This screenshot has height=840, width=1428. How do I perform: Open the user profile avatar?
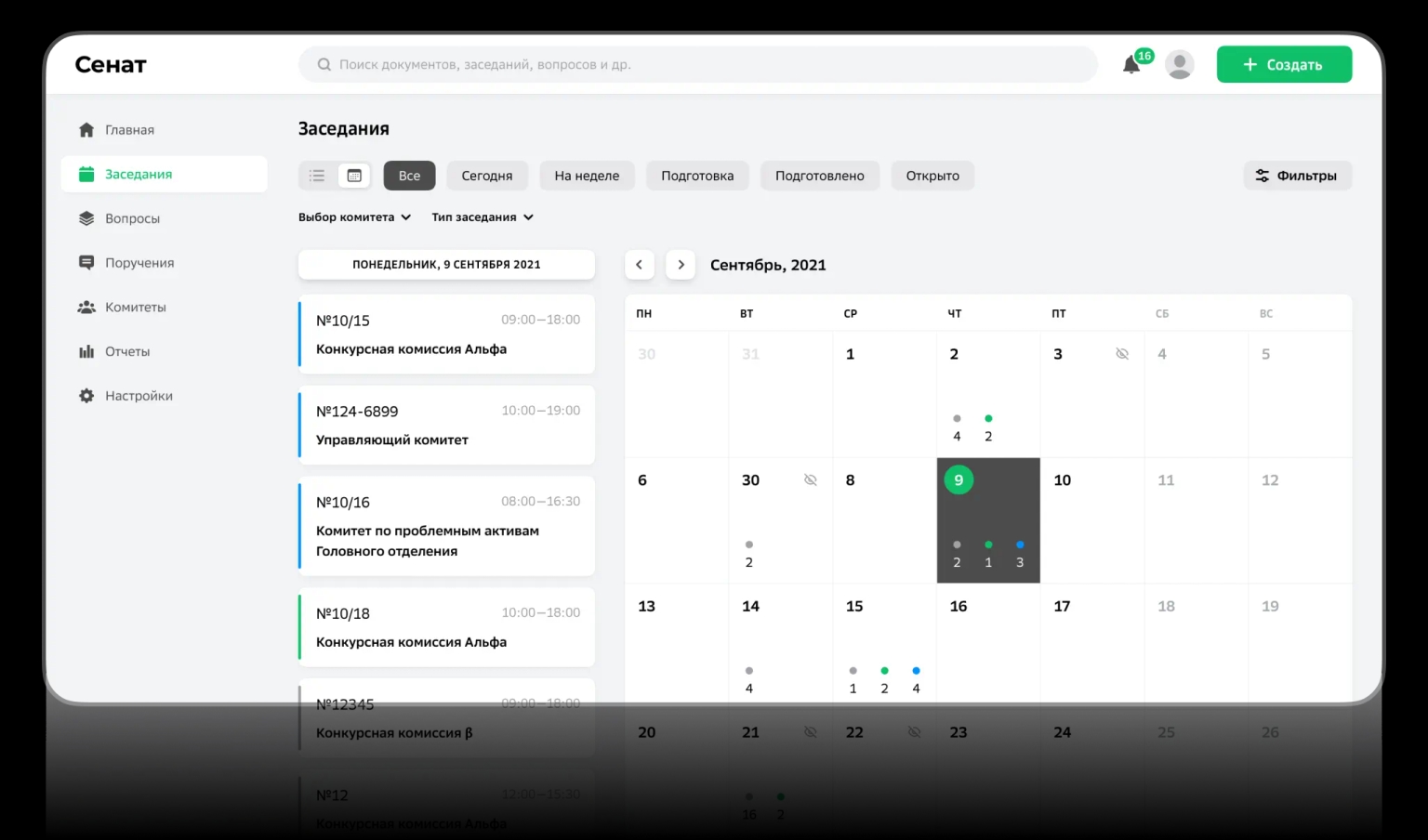(1180, 64)
